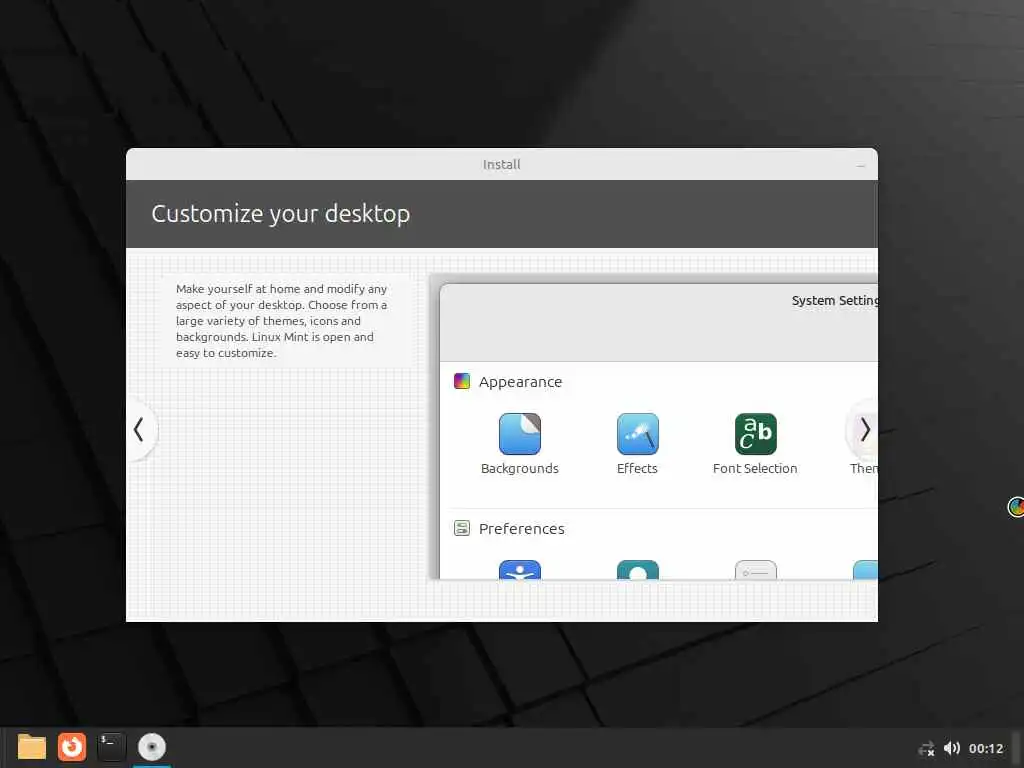The height and width of the screenshot is (768, 1024).
Task: Click the Install window title bar
Action: [x=502, y=165]
